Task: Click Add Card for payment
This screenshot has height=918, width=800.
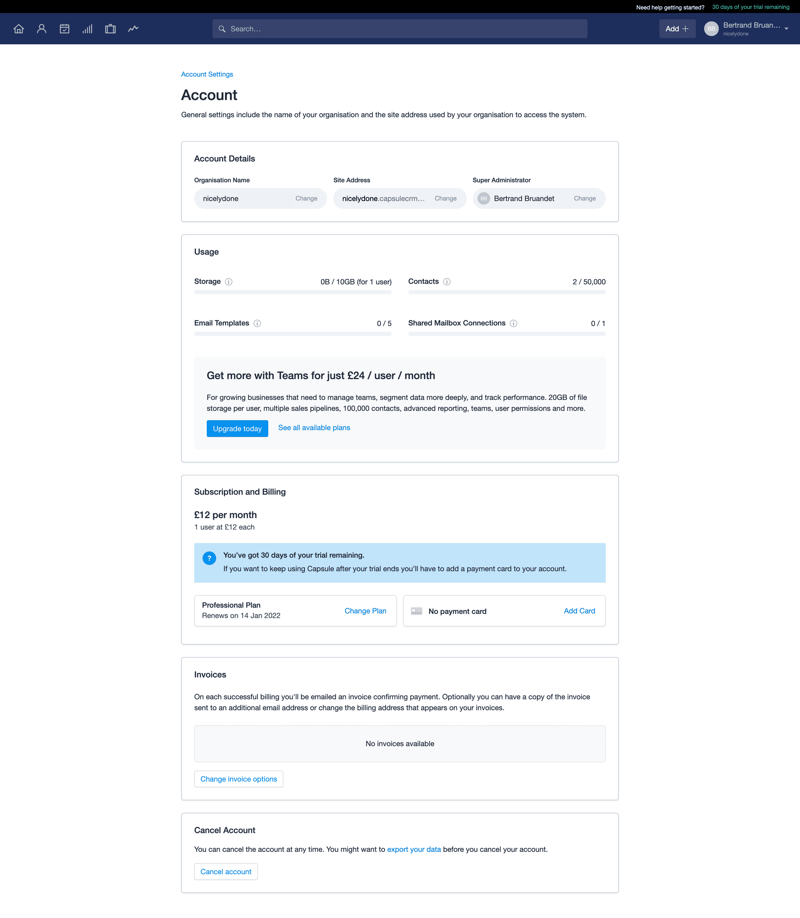Action: click(x=579, y=611)
